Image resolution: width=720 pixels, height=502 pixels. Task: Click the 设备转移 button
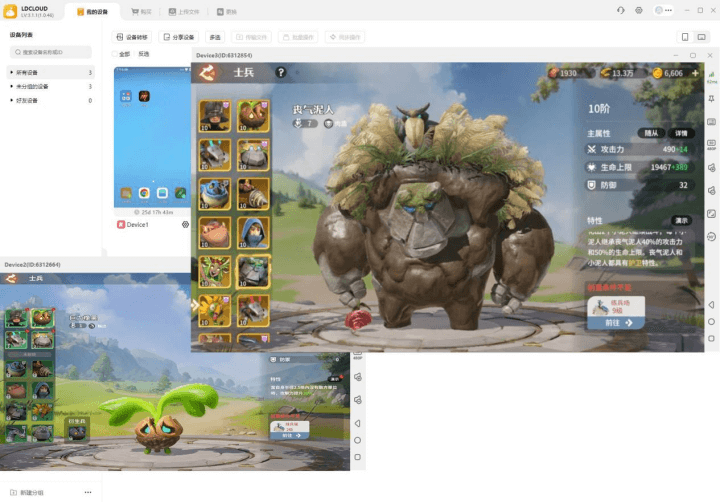pos(132,36)
